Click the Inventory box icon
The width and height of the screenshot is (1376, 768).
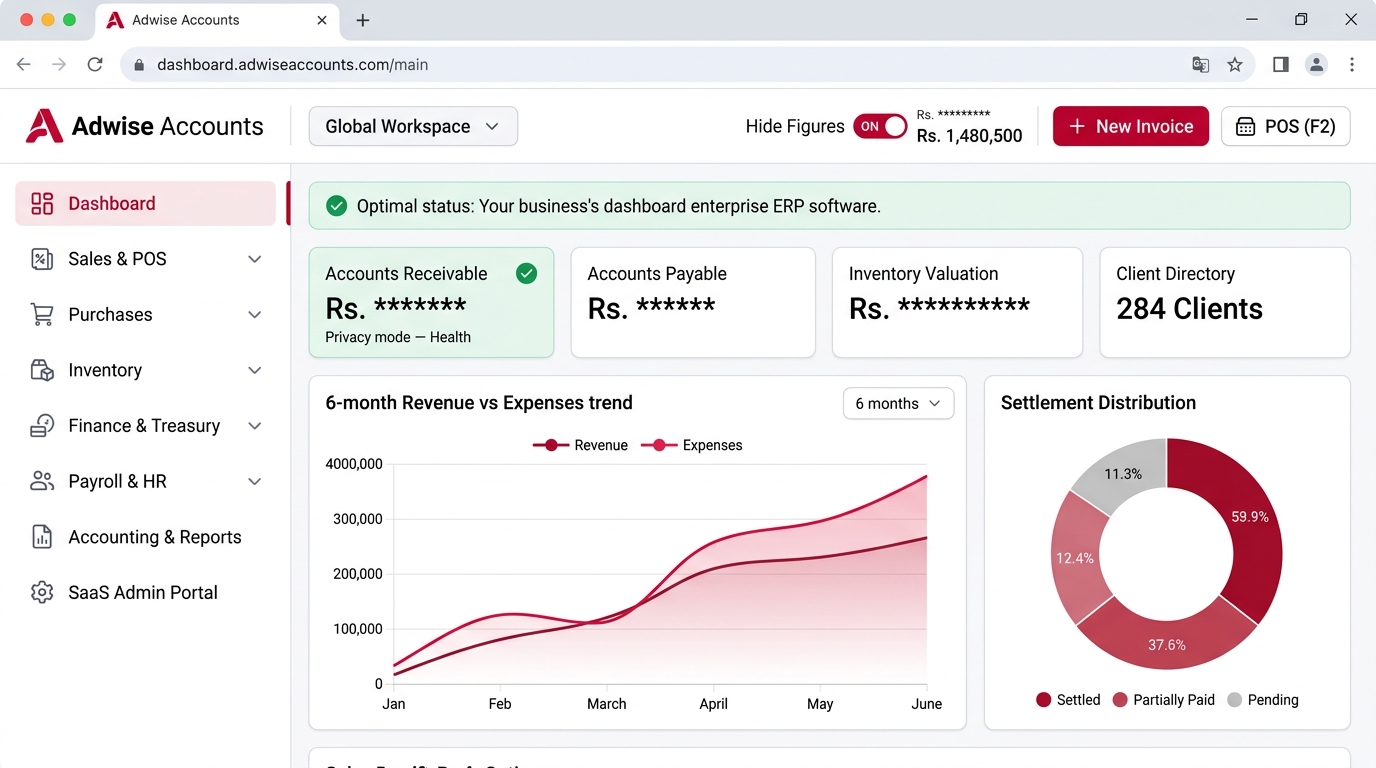point(42,370)
